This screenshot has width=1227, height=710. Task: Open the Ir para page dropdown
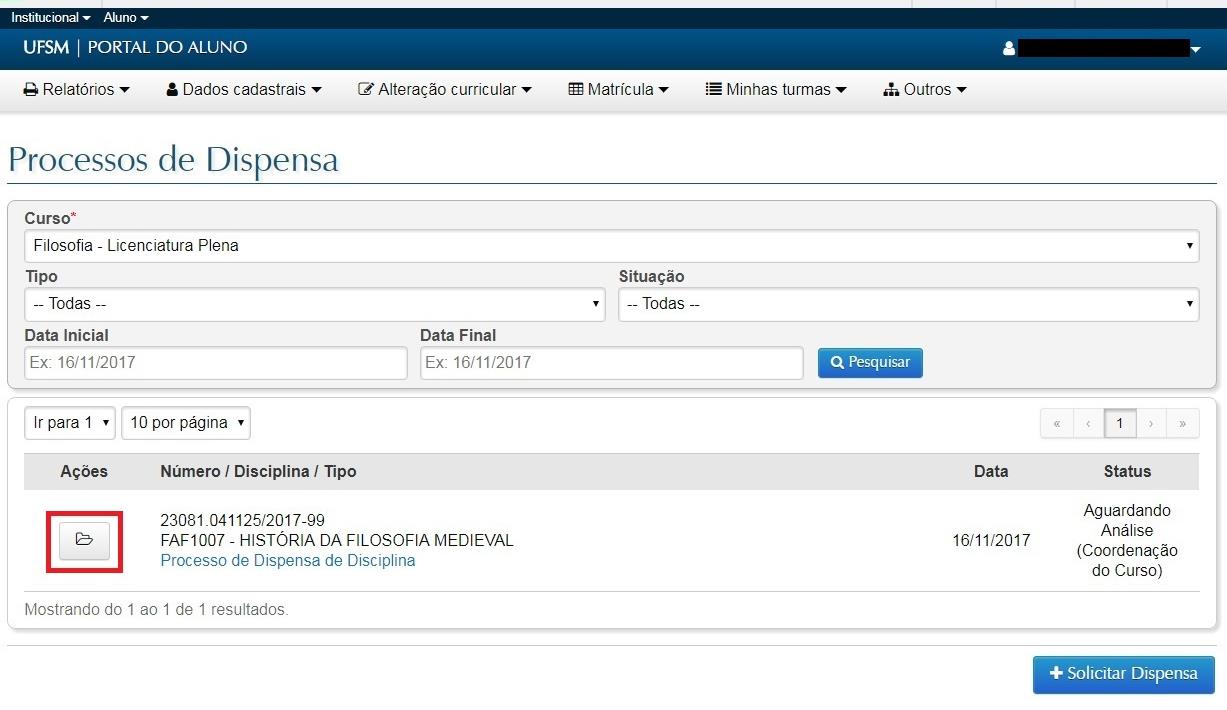(70, 423)
